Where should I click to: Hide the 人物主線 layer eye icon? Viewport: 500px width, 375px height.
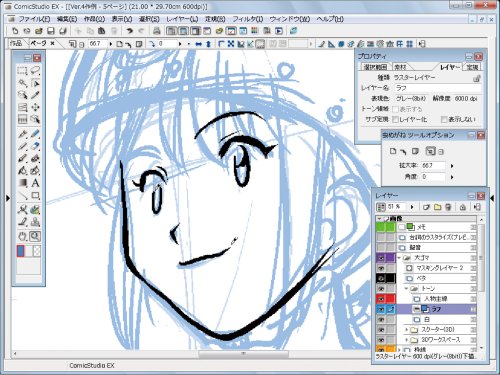pyautogui.click(x=381, y=299)
